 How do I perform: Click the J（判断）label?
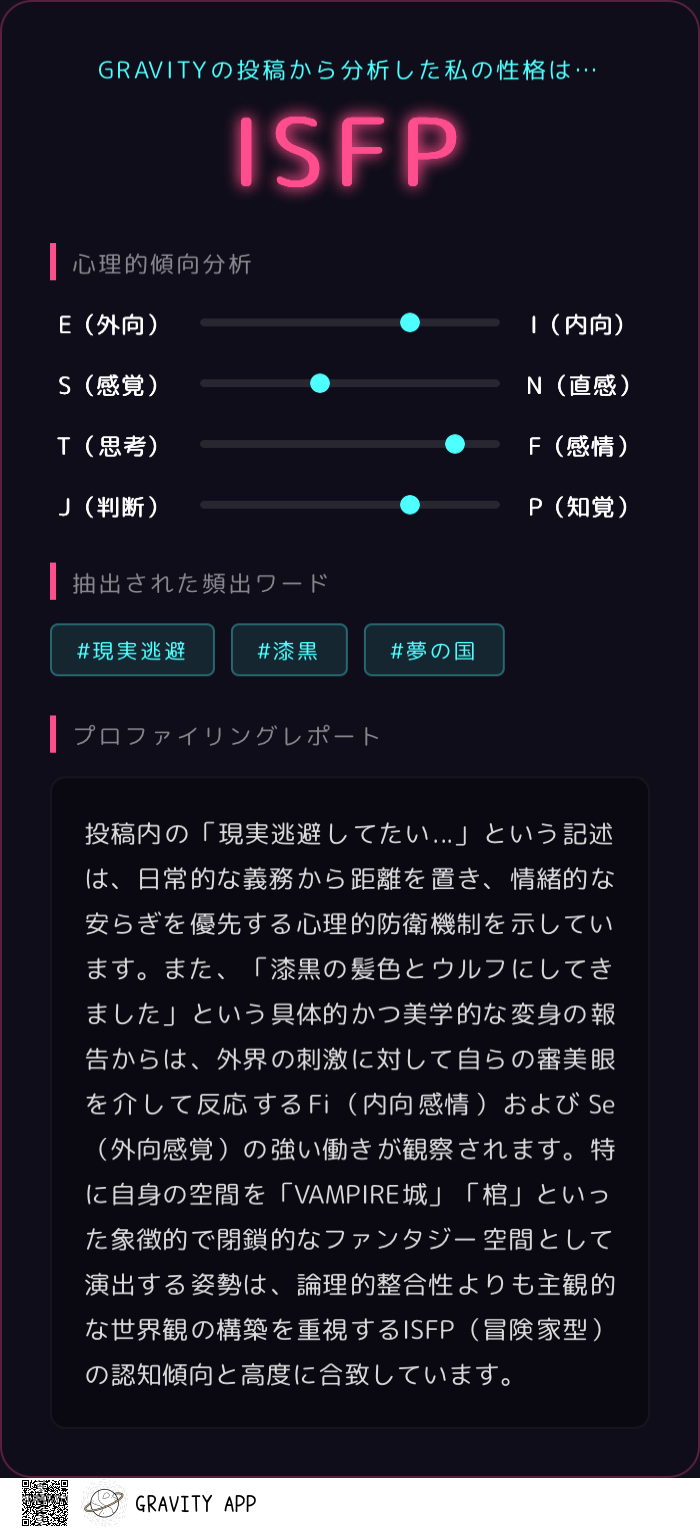point(110,508)
